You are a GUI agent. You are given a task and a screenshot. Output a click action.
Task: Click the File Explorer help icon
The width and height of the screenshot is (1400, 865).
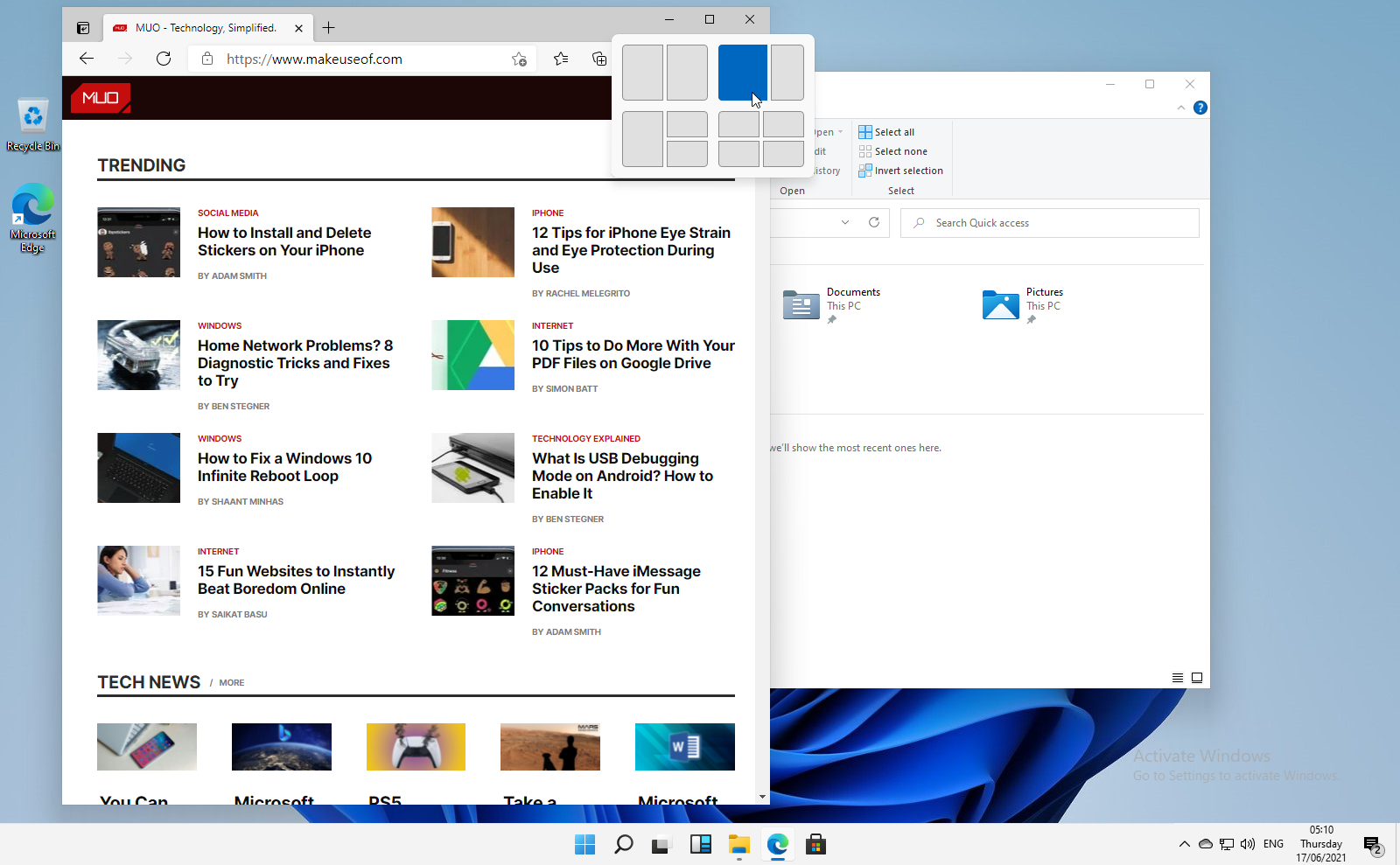pyautogui.click(x=1200, y=108)
